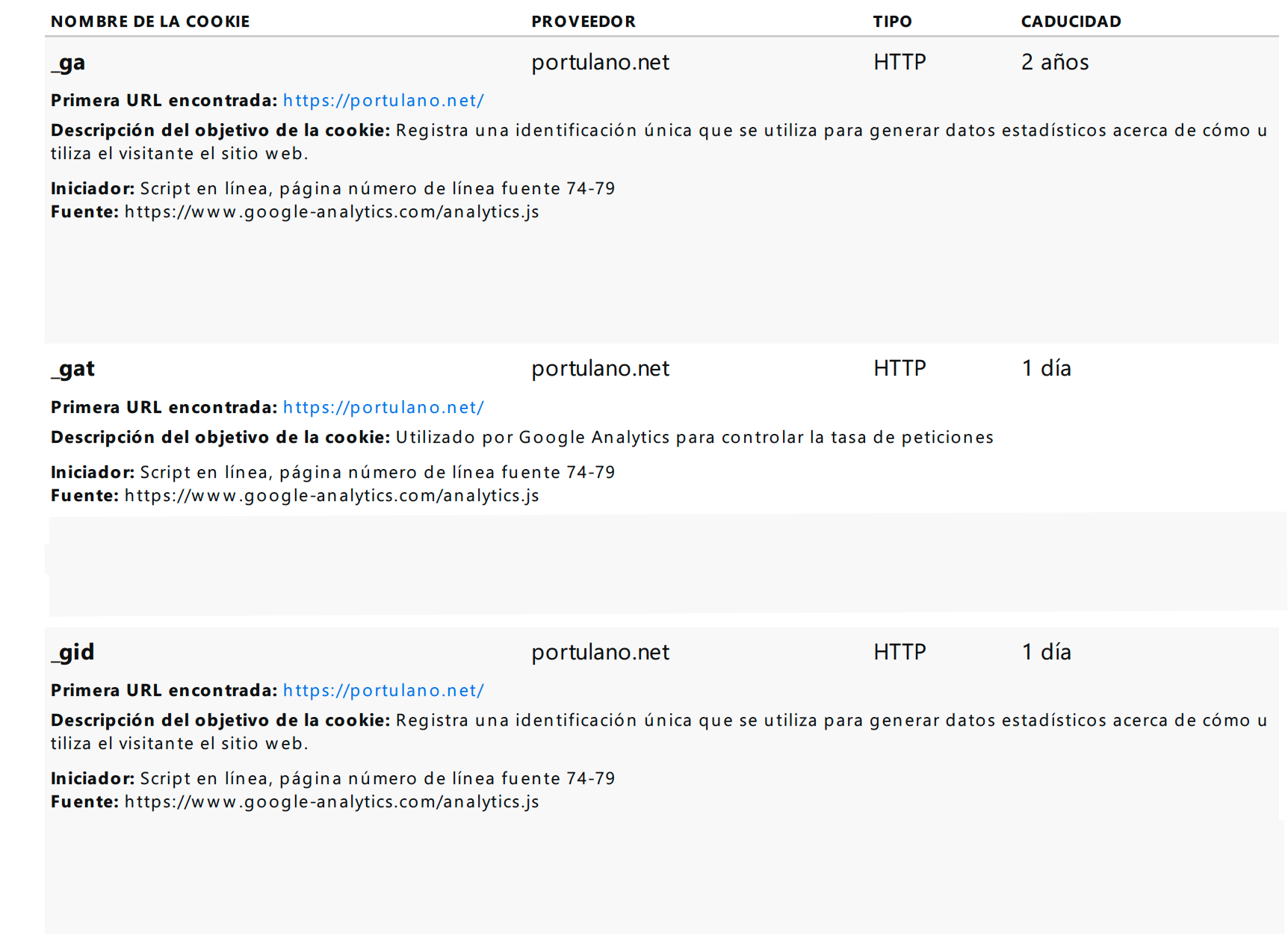Click the HTTP type in the _gat row
This screenshot has width=1288, height=938.
point(900,369)
